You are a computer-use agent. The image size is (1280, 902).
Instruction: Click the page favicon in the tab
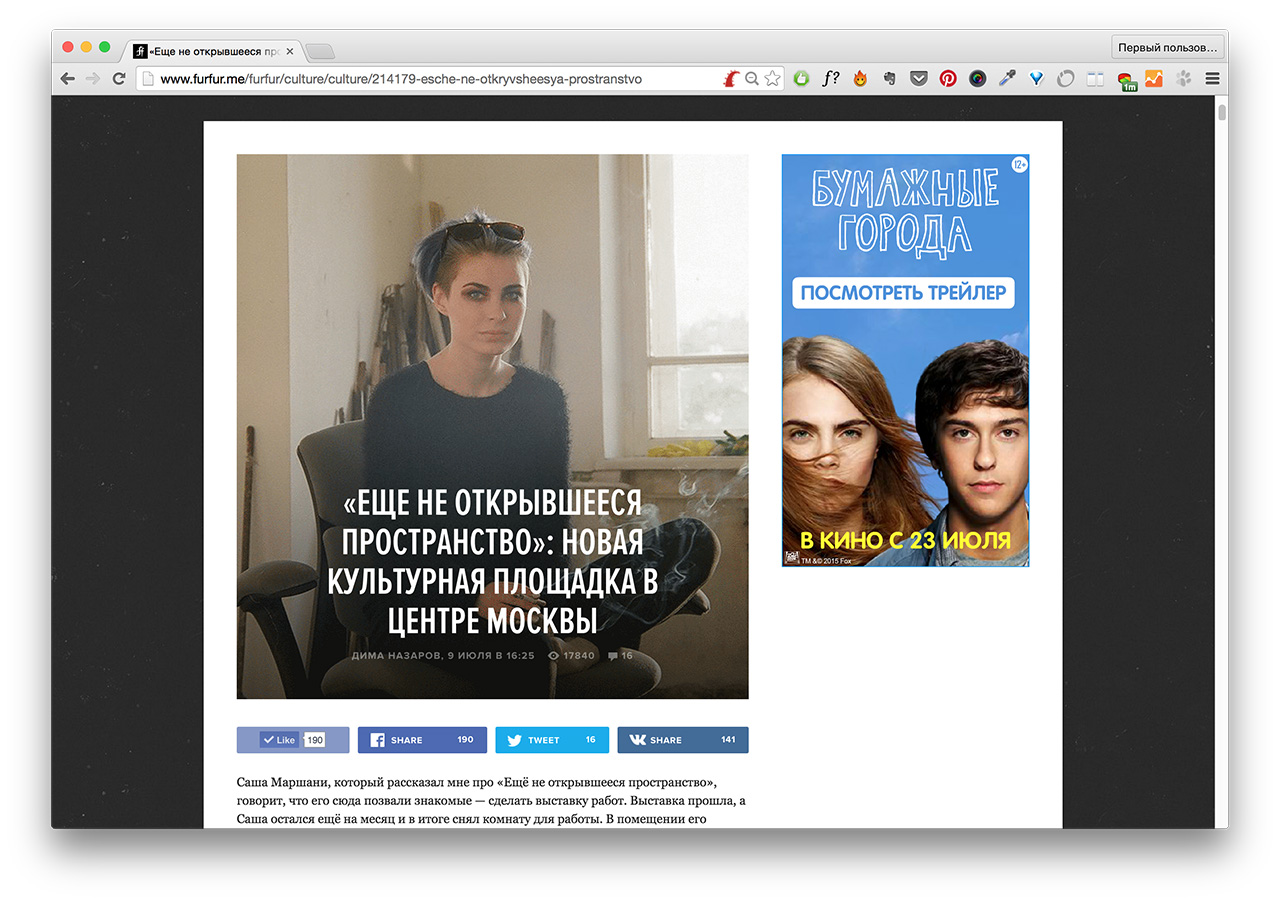140,51
